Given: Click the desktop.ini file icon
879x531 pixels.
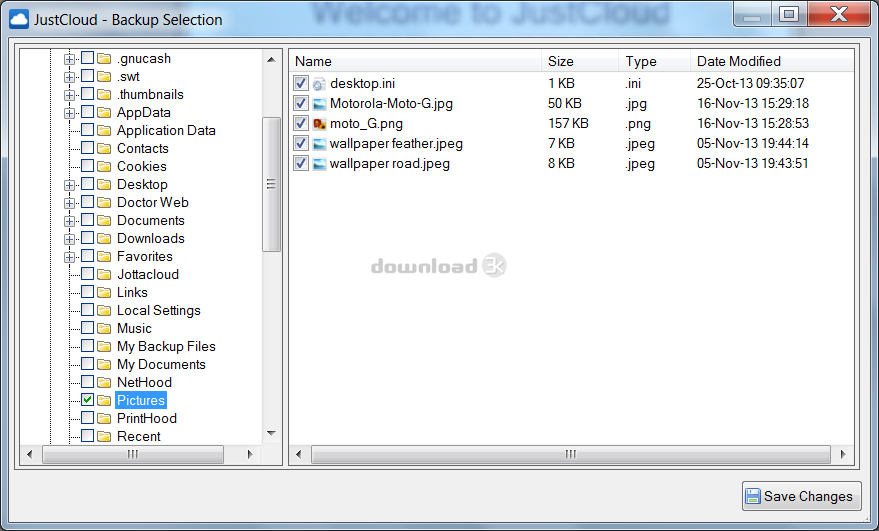Looking at the screenshot, I should point(319,84).
